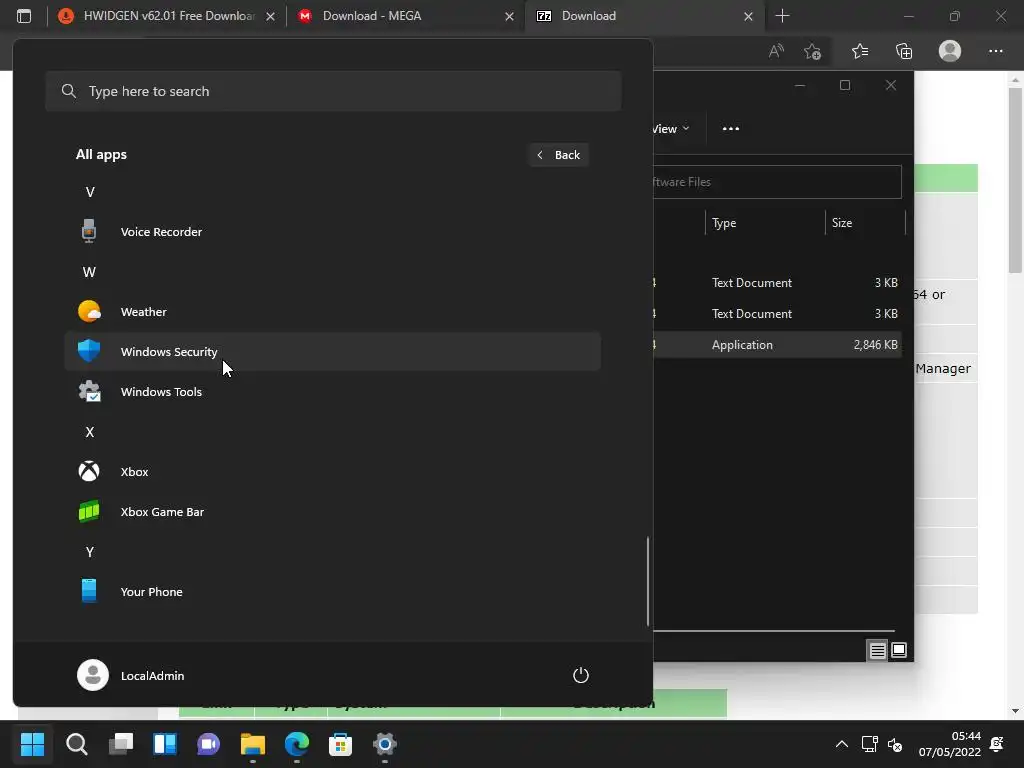The height and width of the screenshot is (768, 1024).
Task: Open Settings from taskbar
Action: 385,744
